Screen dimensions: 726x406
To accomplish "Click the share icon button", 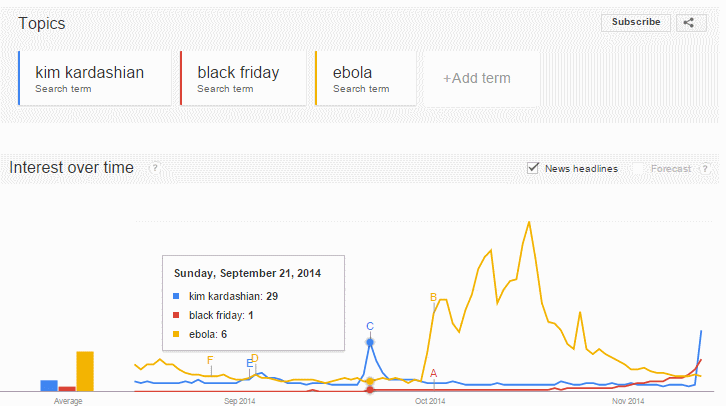I will (x=691, y=23).
